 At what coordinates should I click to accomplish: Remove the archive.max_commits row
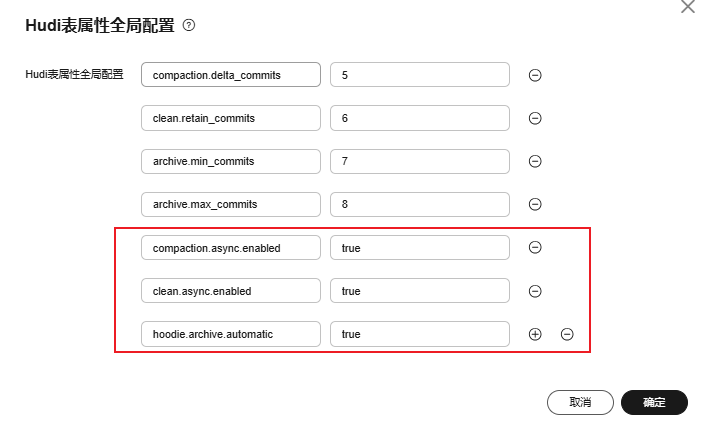pyautogui.click(x=535, y=204)
